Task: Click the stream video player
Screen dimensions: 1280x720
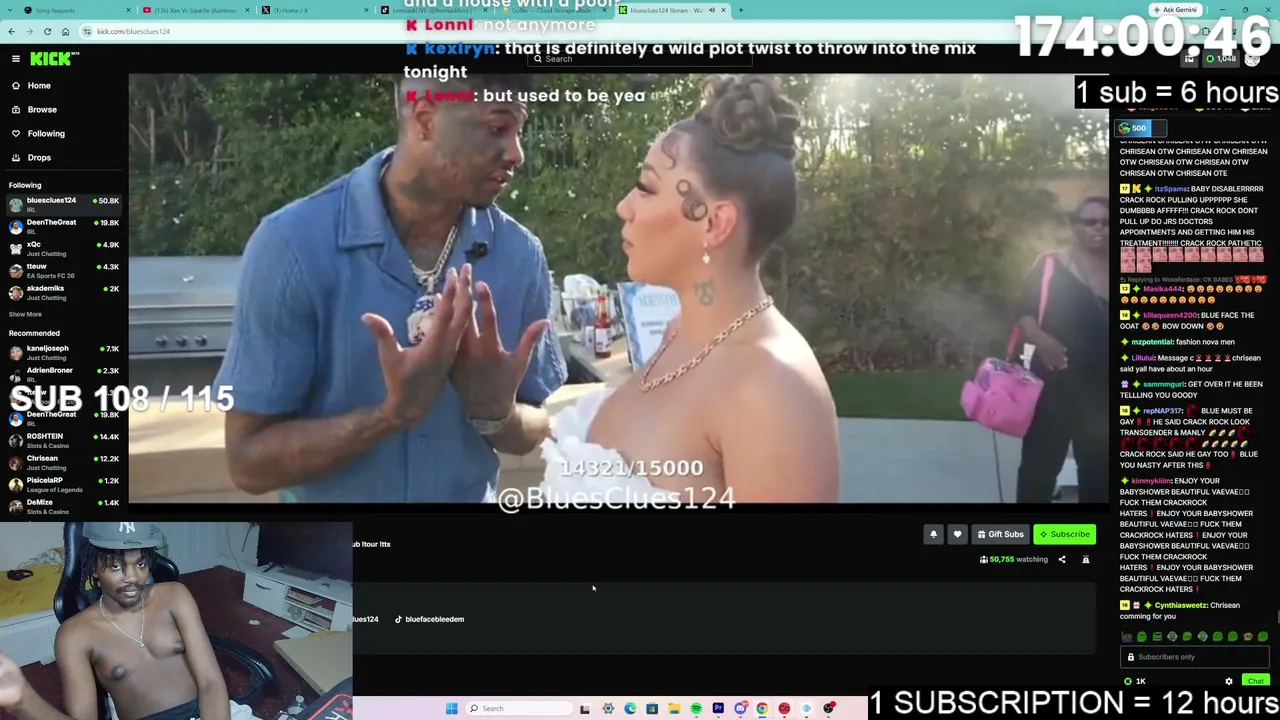Action: tap(618, 288)
